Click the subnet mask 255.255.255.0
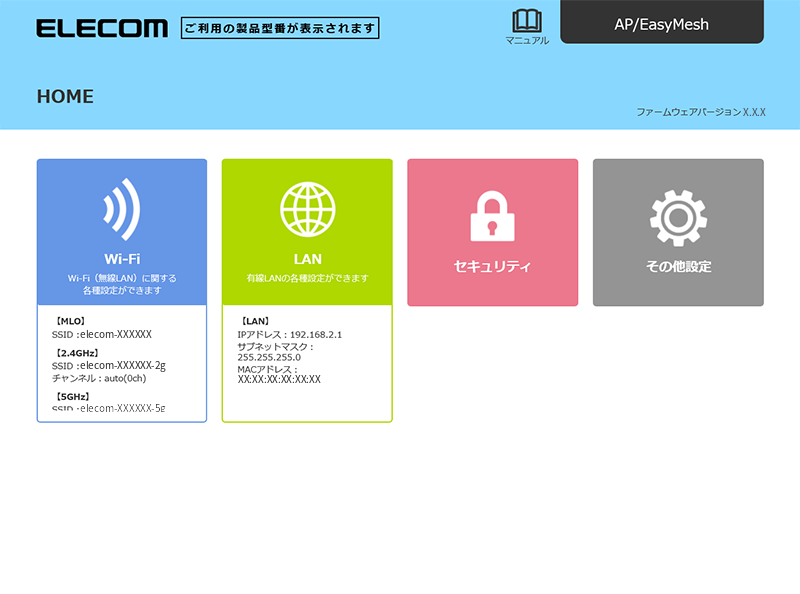 click(x=269, y=357)
